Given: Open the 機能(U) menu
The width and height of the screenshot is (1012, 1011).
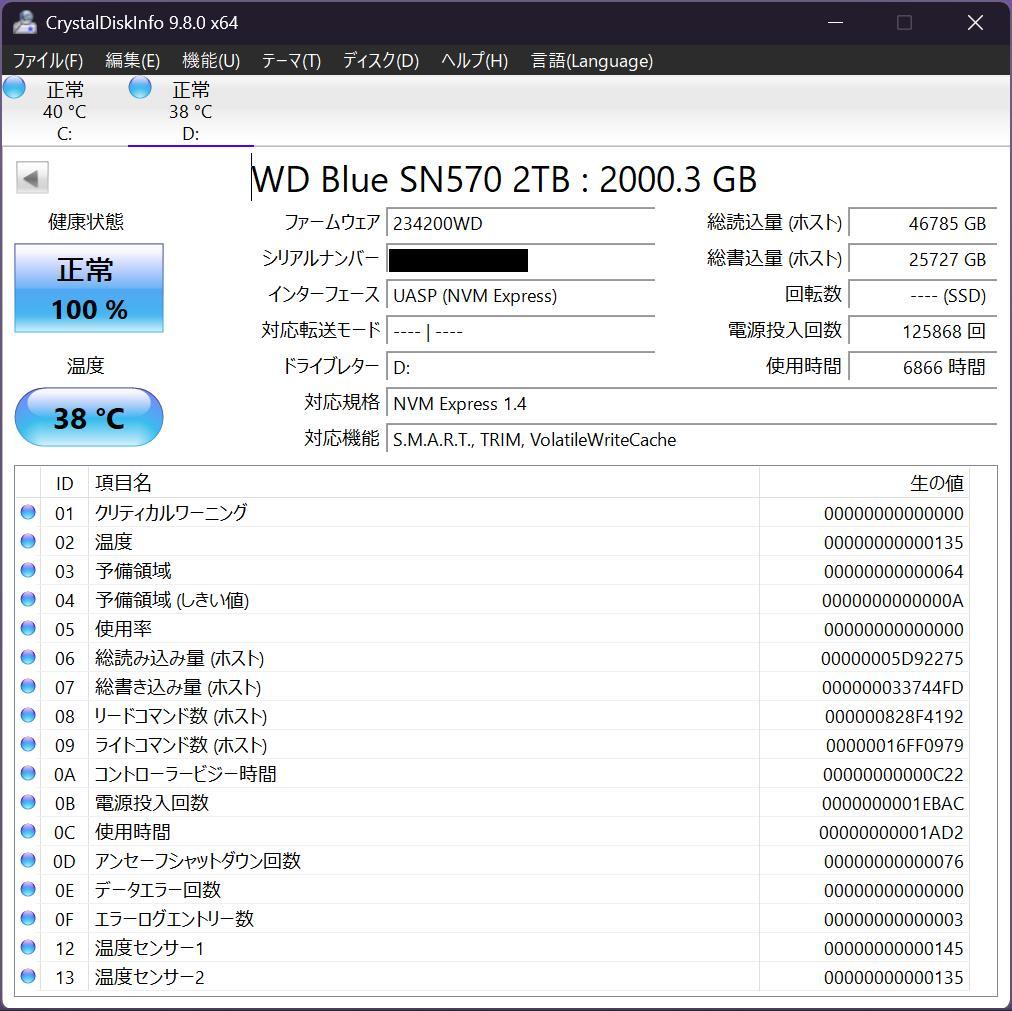Looking at the screenshot, I should pos(211,61).
